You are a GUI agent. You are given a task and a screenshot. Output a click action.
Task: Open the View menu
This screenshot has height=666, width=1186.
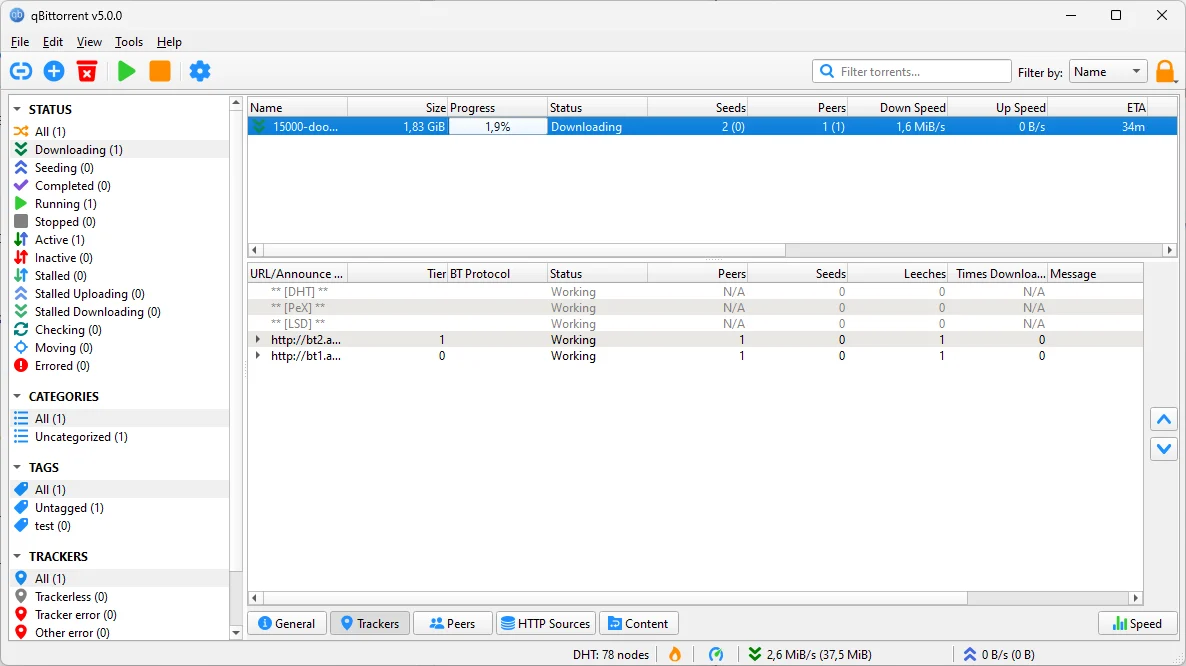point(89,42)
